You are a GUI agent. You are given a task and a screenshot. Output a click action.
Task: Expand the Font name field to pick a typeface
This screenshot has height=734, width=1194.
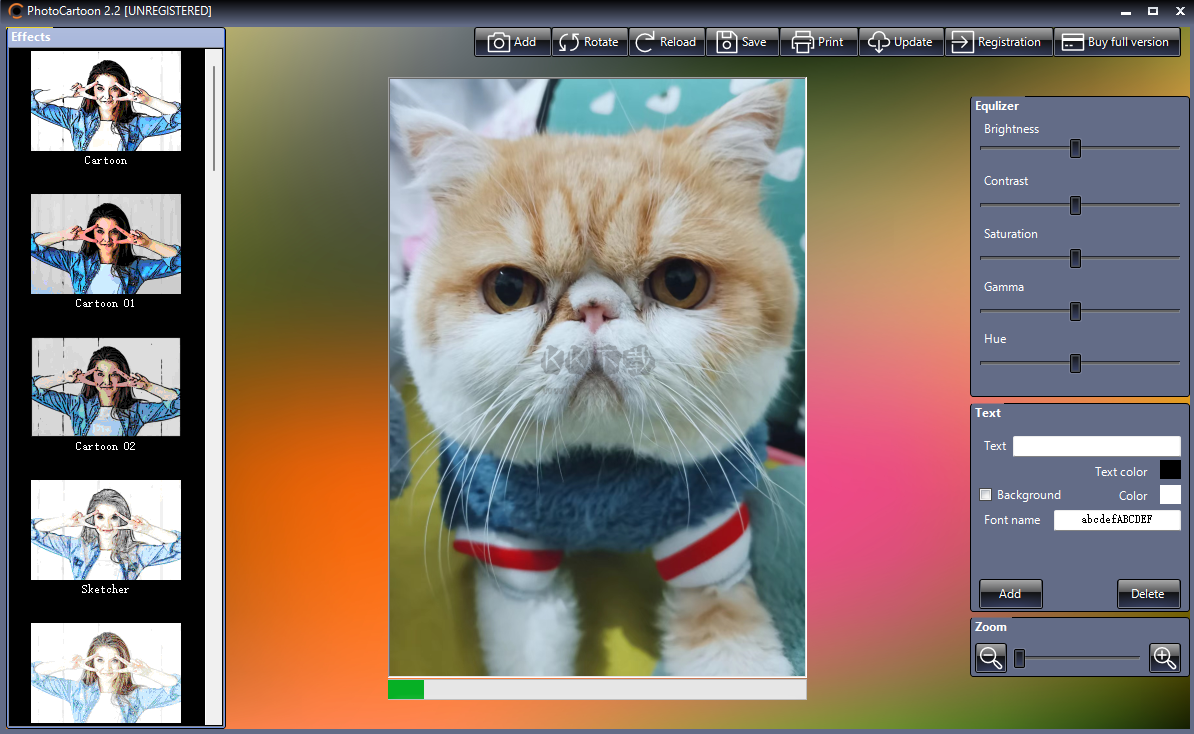1117,520
